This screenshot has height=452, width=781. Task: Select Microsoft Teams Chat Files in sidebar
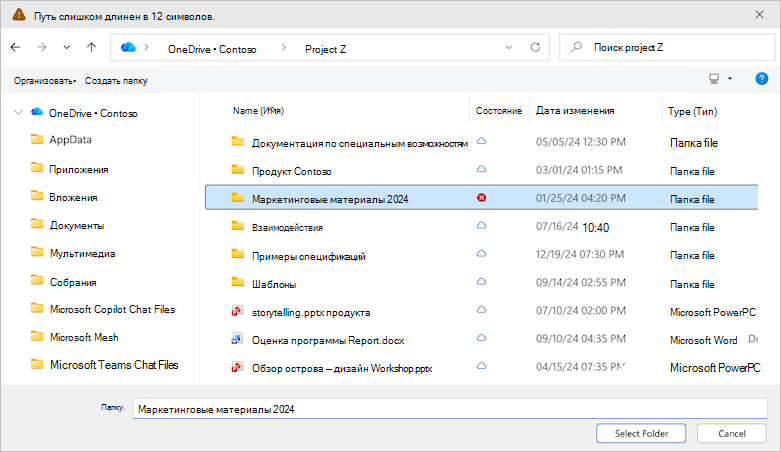coord(114,365)
